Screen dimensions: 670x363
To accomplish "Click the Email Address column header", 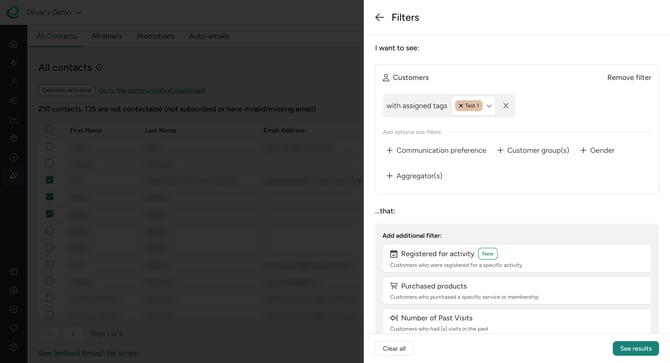I will click(284, 130).
